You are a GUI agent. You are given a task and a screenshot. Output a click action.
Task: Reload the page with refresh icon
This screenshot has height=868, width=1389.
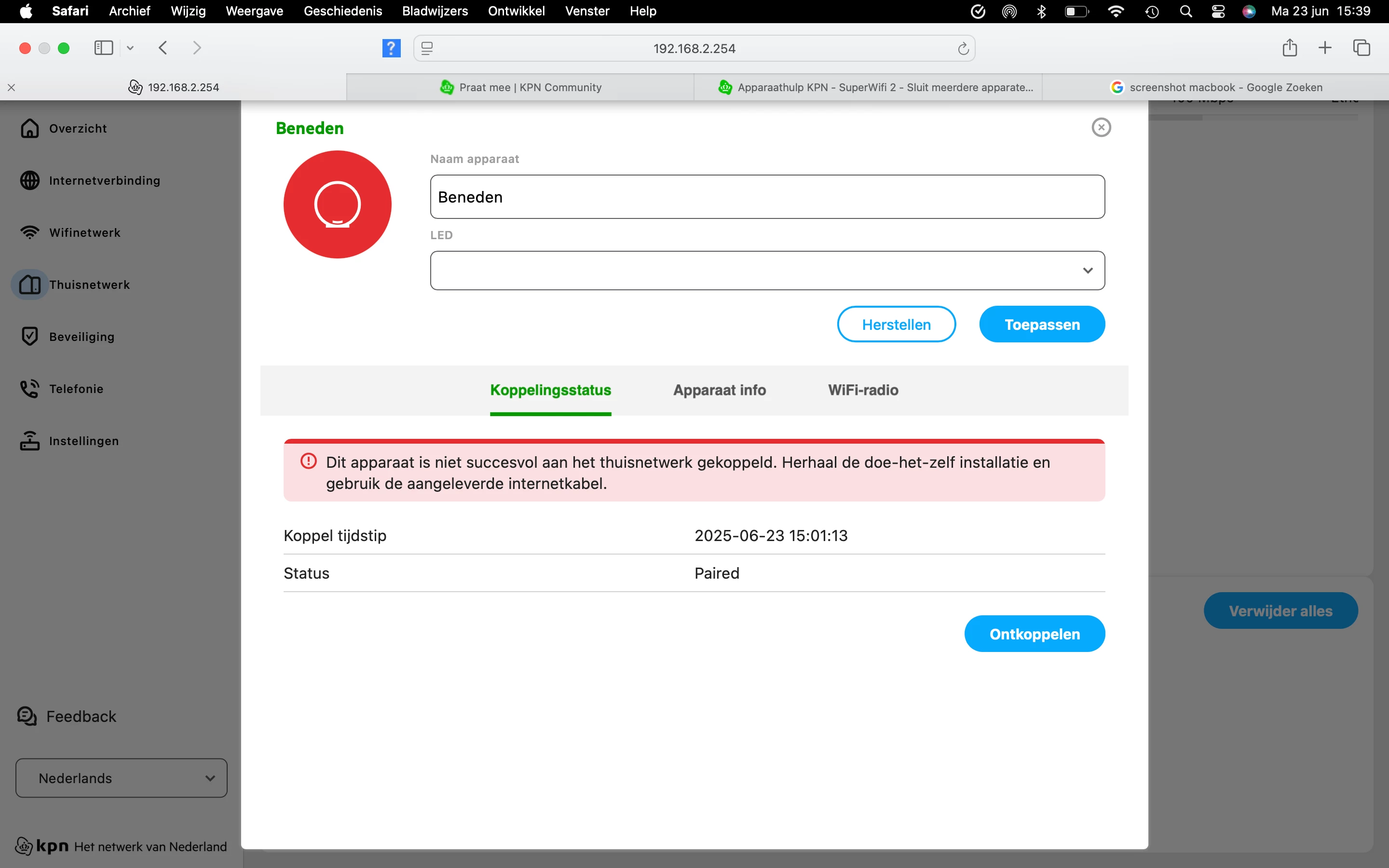[963, 49]
